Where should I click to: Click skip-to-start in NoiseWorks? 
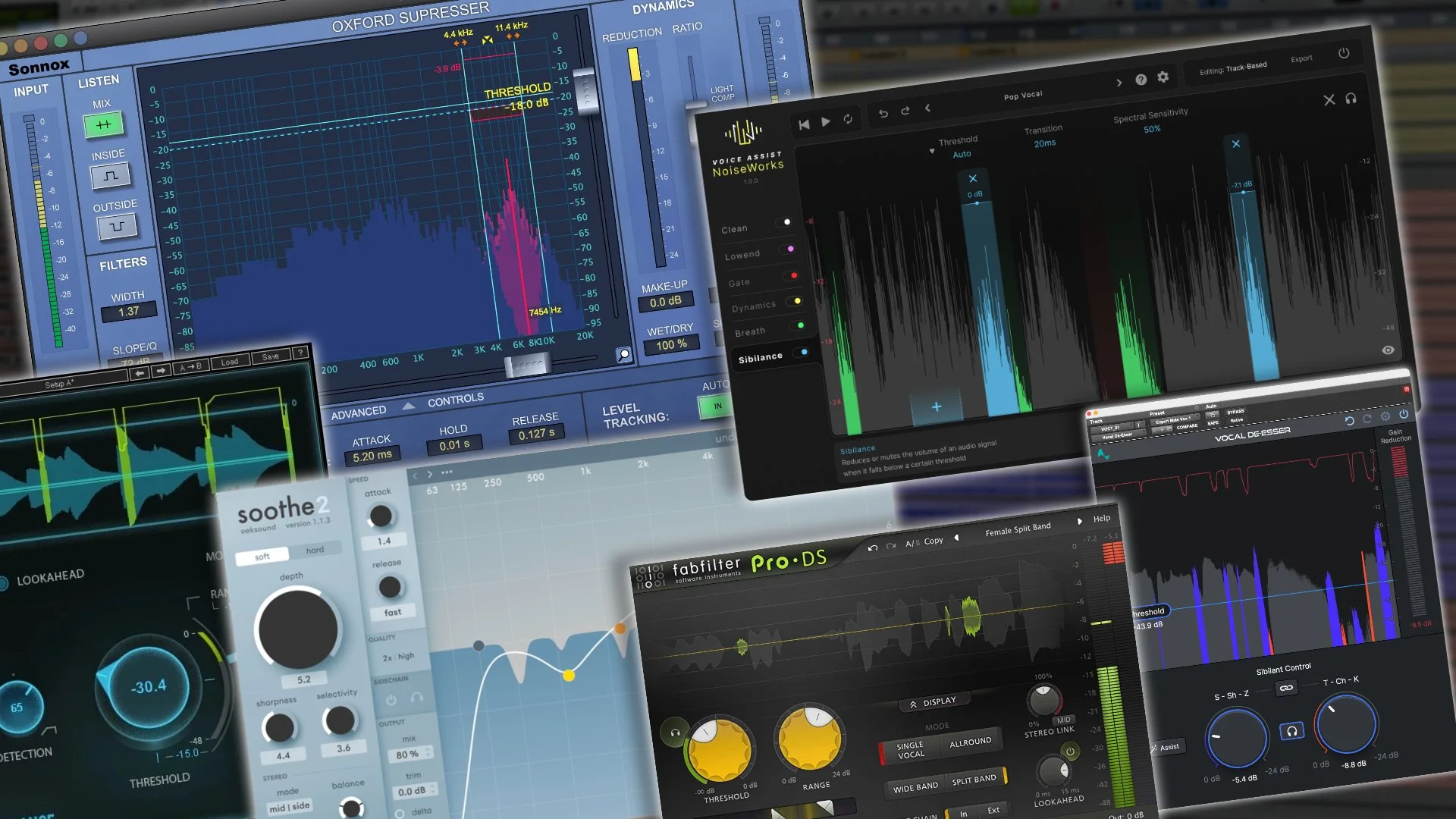coord(804,124)
